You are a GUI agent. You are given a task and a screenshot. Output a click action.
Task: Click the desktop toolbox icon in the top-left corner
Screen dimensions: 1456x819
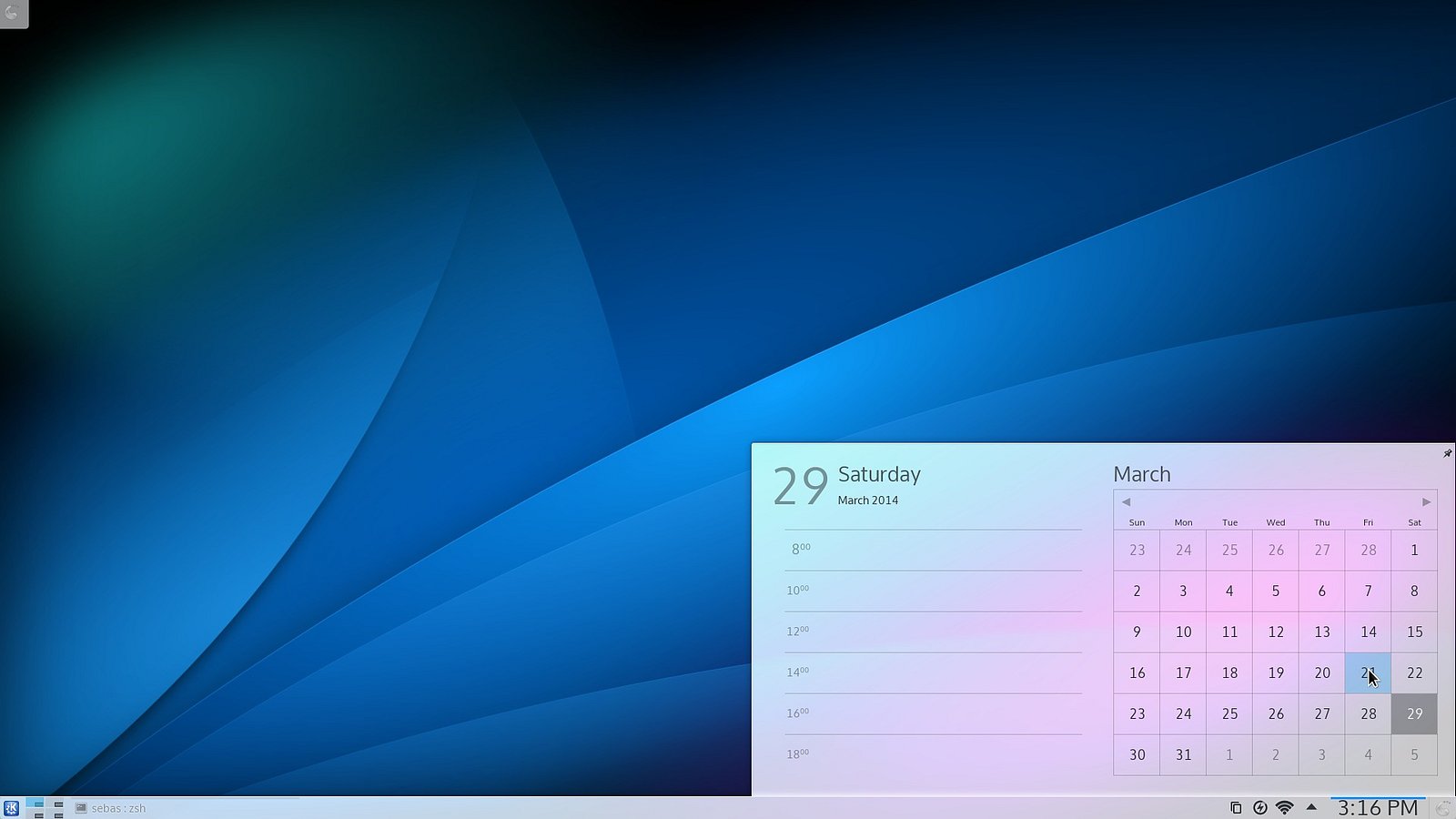pyautogui.click(x=12, y=13)
